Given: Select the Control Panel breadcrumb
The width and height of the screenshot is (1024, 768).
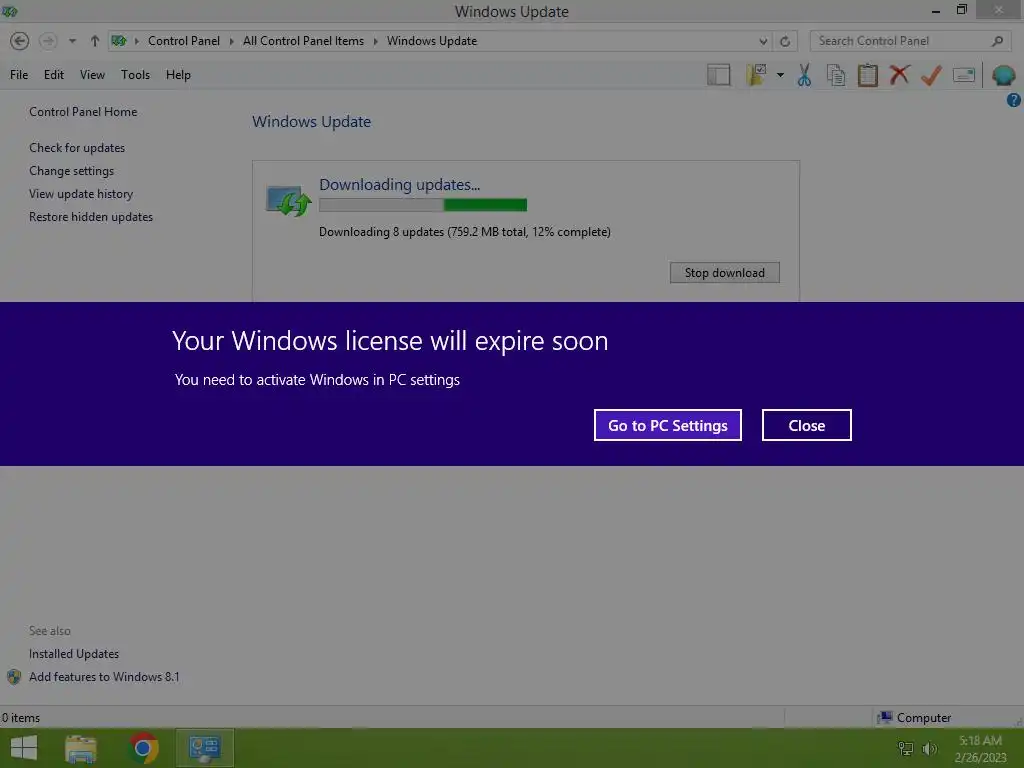Looking at the screenshot, I should [x=184, y=41].
